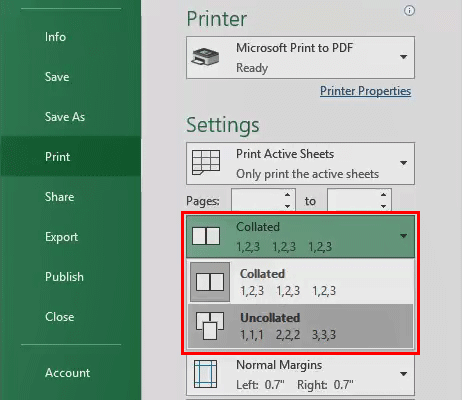
Task: Select Save in the backstage menu
Action: point(57,77)
